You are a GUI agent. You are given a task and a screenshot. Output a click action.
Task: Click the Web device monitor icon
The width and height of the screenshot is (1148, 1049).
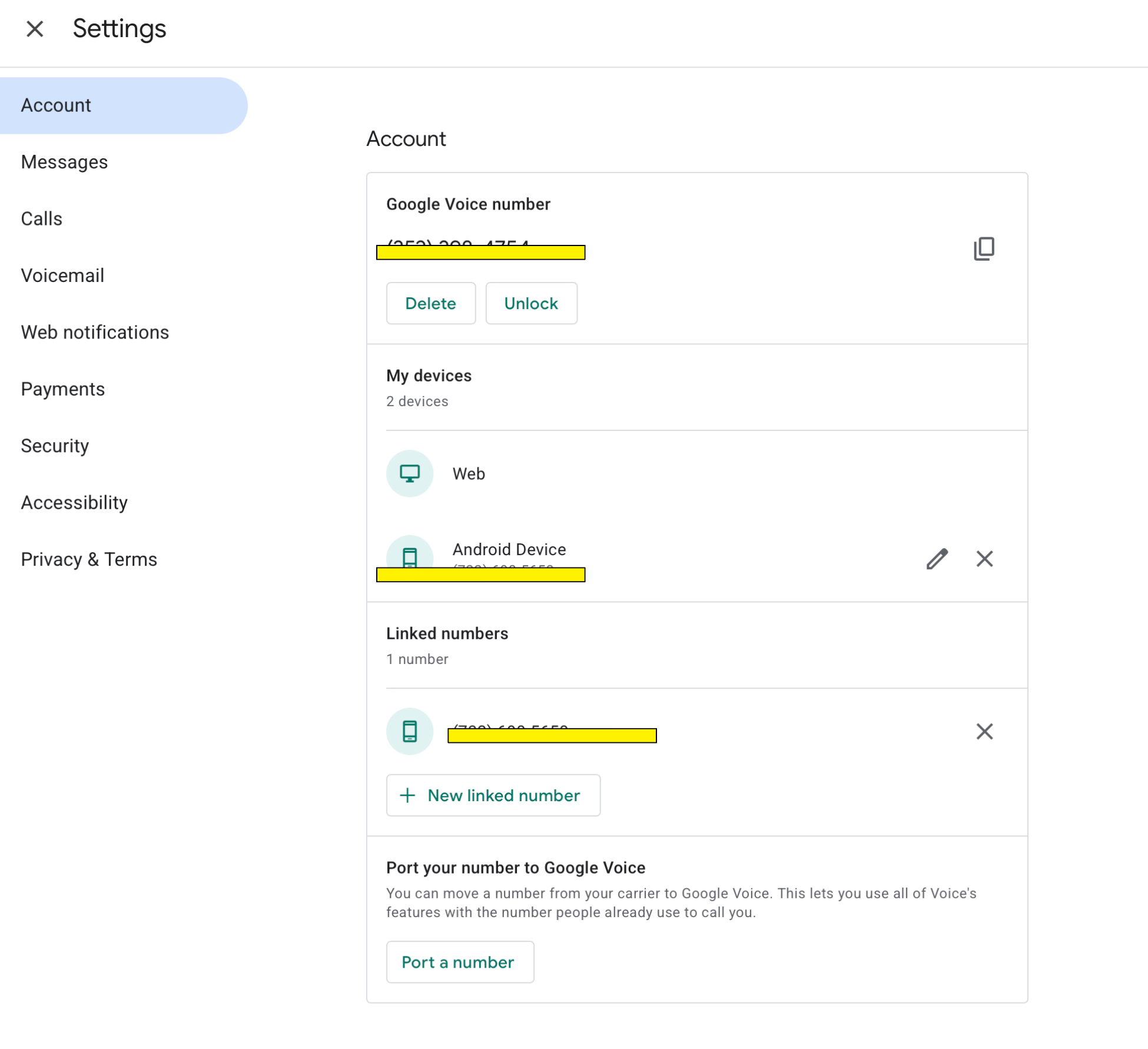(410, 473)
